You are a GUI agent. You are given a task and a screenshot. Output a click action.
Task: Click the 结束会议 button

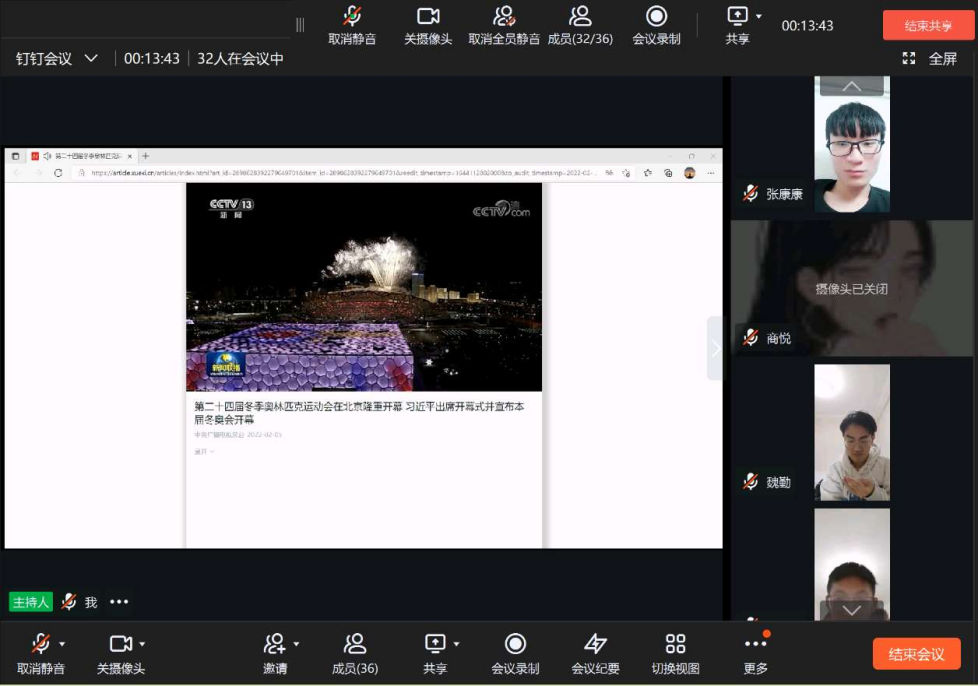pos(916,654)
